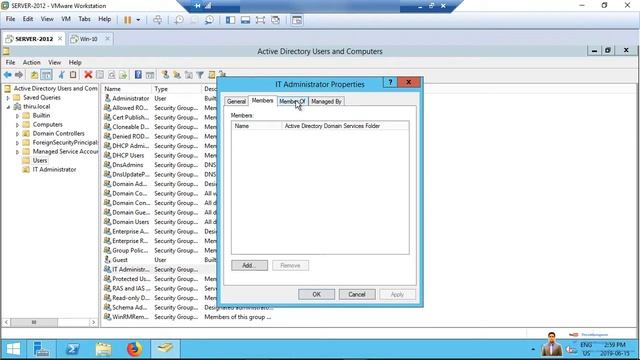The height and width of the screenshot is (360, 640).
Task: Click the Properties sheet toolbar icon
Action: 100,75
